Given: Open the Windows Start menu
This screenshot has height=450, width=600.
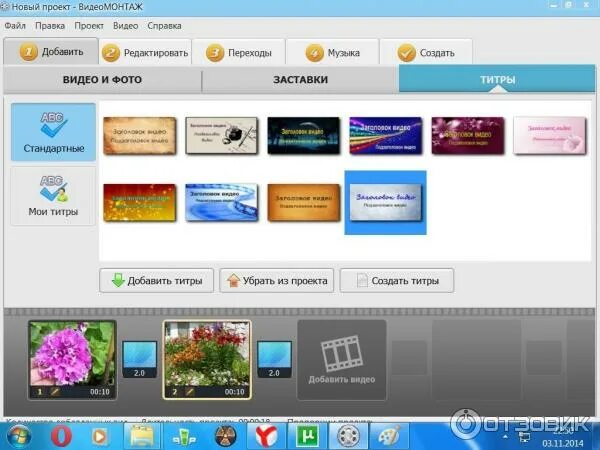Looking at the screenshot, I should tap(19, 436).
